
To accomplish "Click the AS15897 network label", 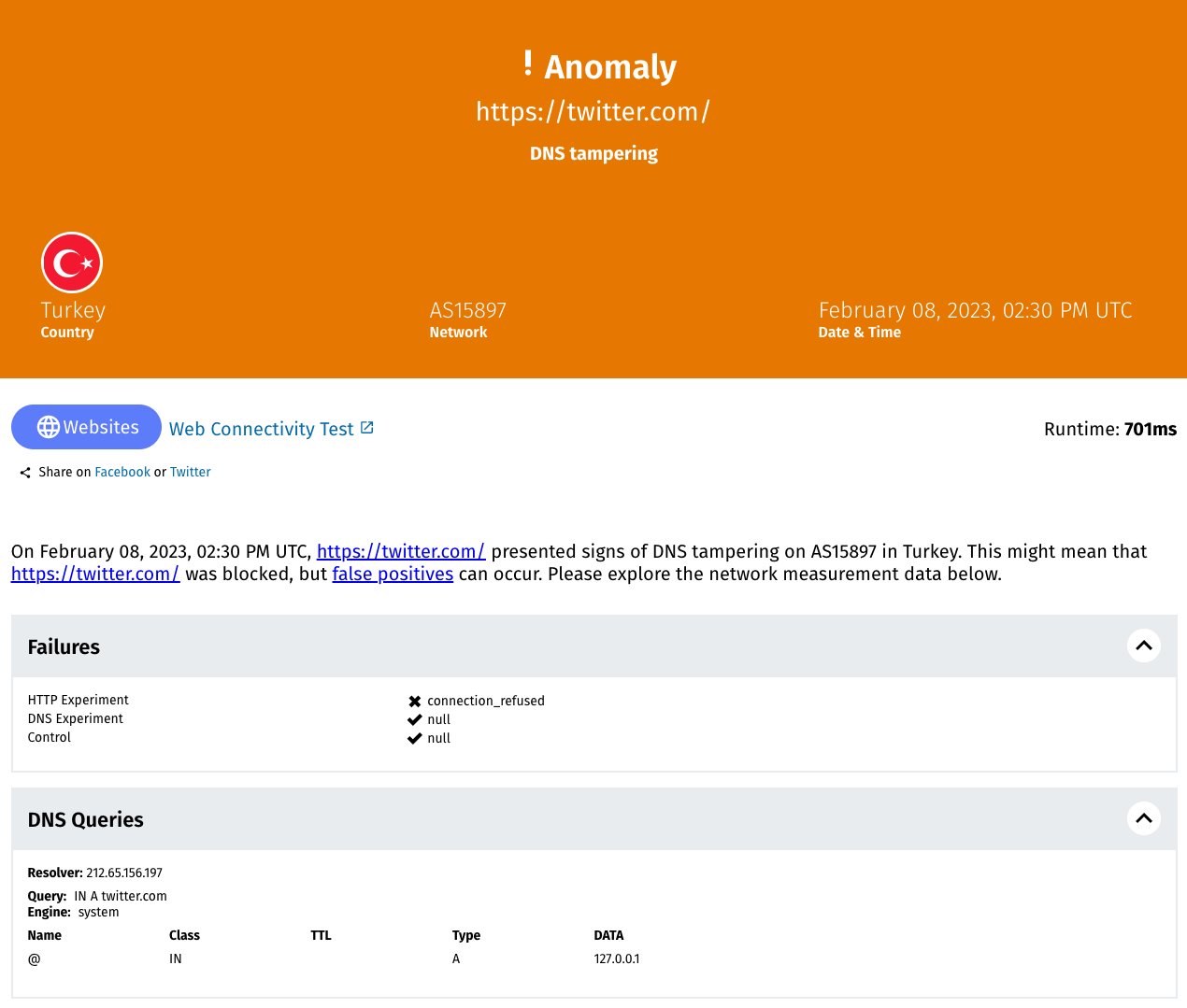I will click(467, 310).
